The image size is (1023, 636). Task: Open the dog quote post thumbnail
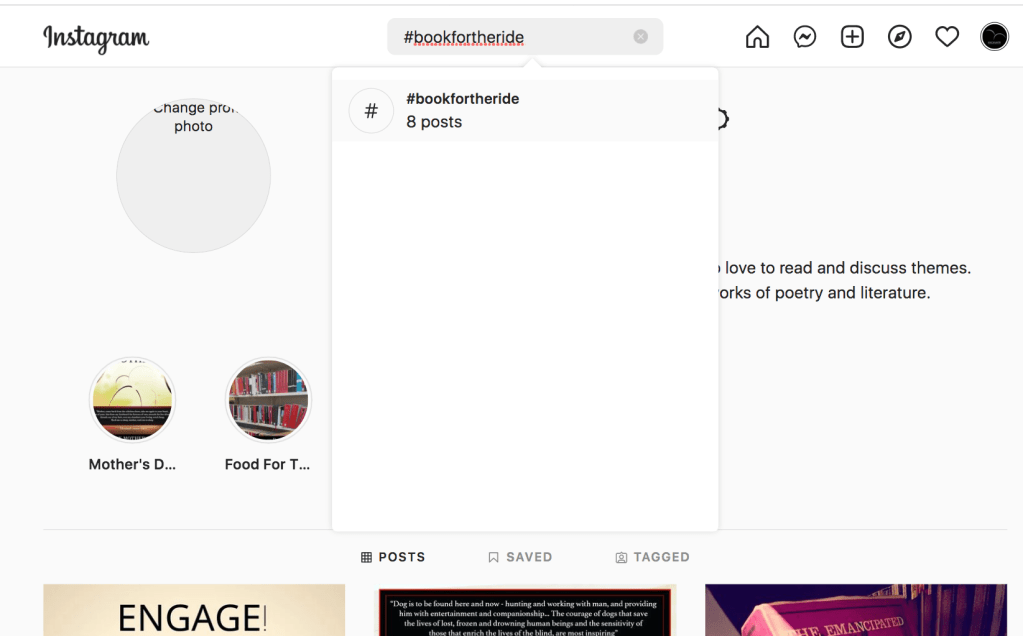525,611
